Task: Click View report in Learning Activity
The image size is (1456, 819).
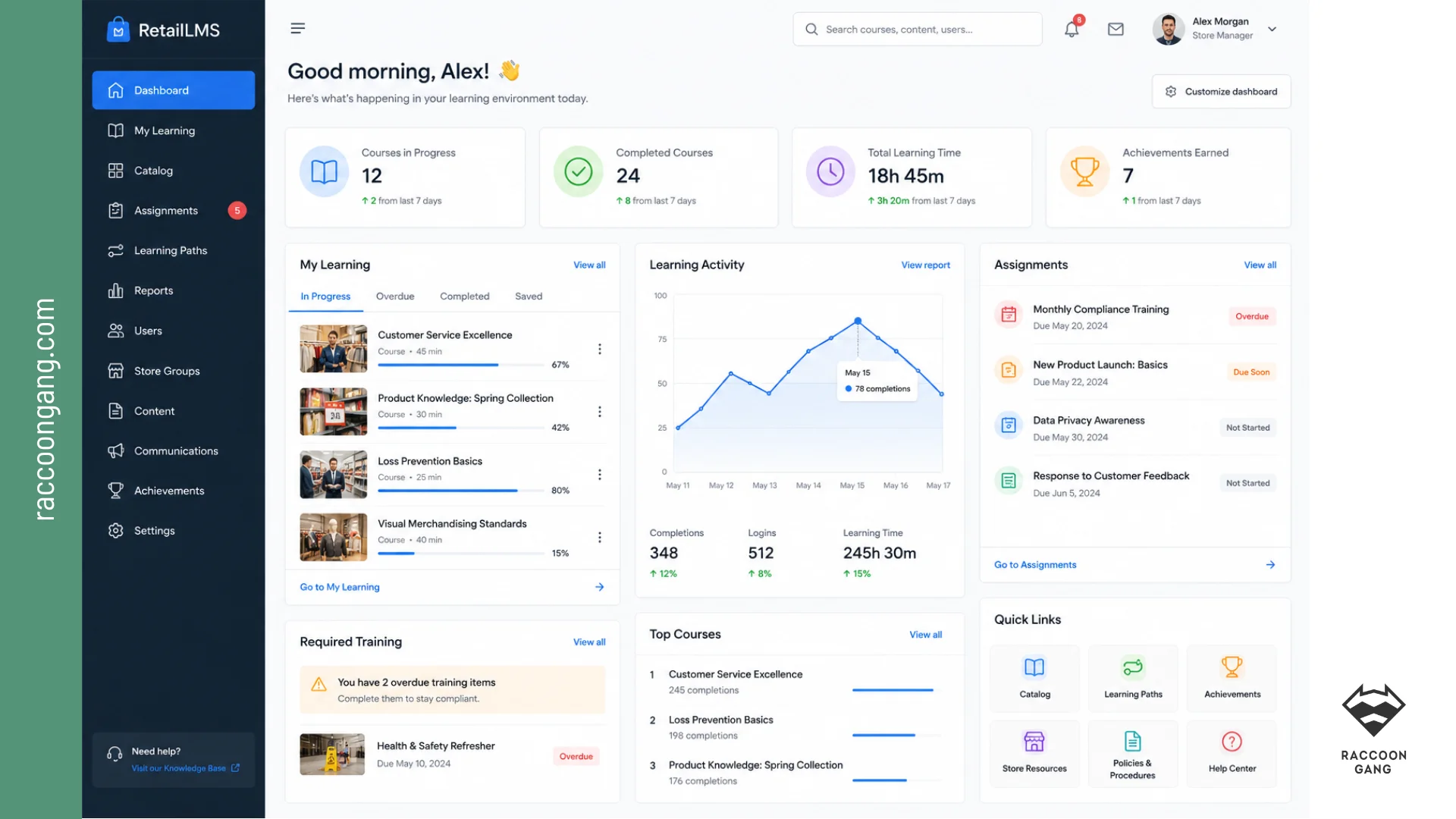Action: coord(925,265)
